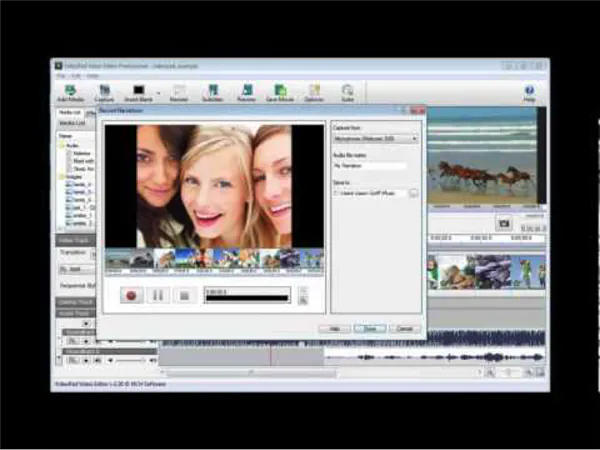Open the File menu

61,76
